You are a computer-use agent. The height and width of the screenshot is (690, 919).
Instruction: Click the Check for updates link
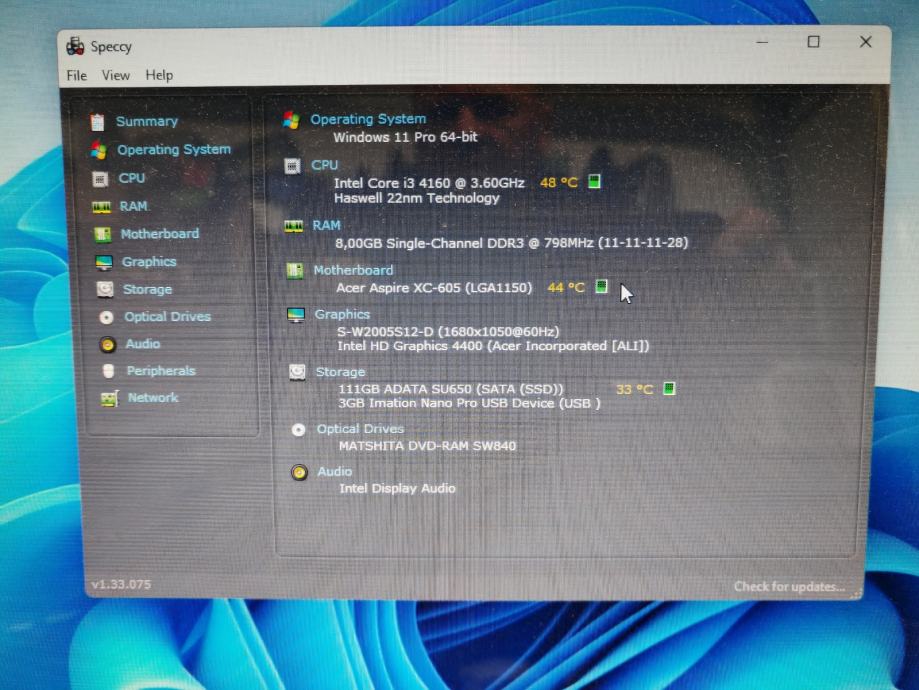(789, 586)
